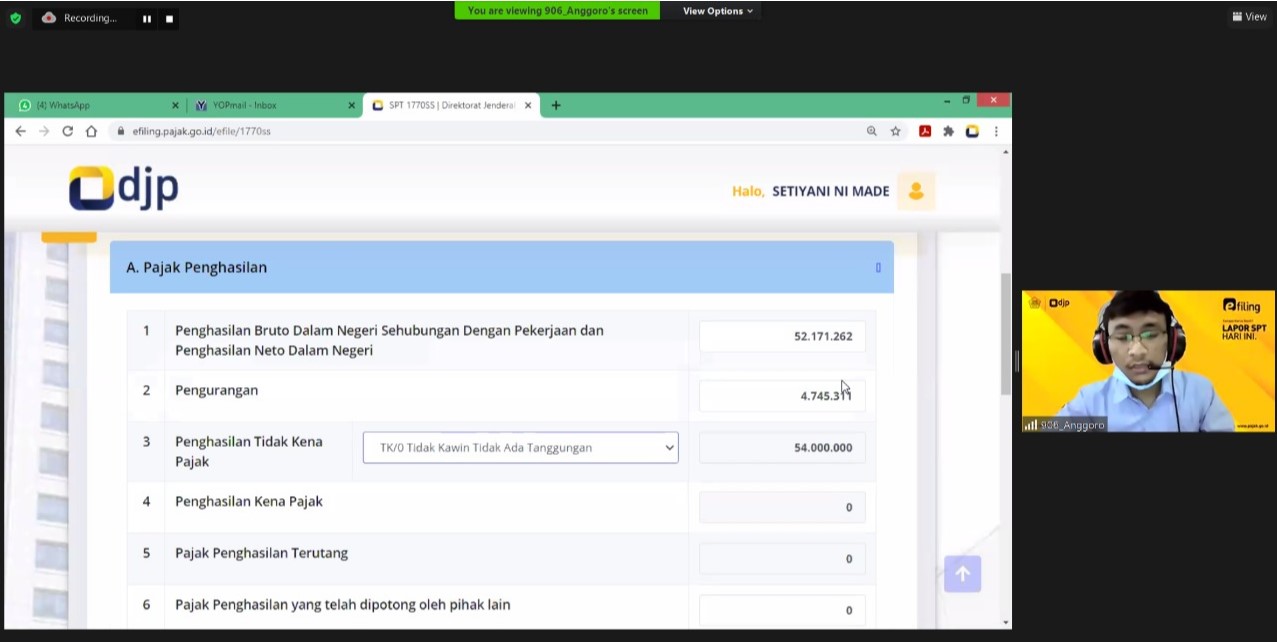
Task: Click the View layout button
Action: pyautogui.click(x=1249, y=16)
